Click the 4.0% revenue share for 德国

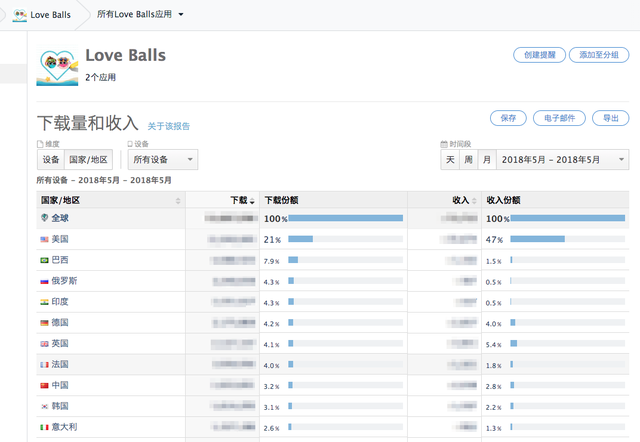pos(493,324)
